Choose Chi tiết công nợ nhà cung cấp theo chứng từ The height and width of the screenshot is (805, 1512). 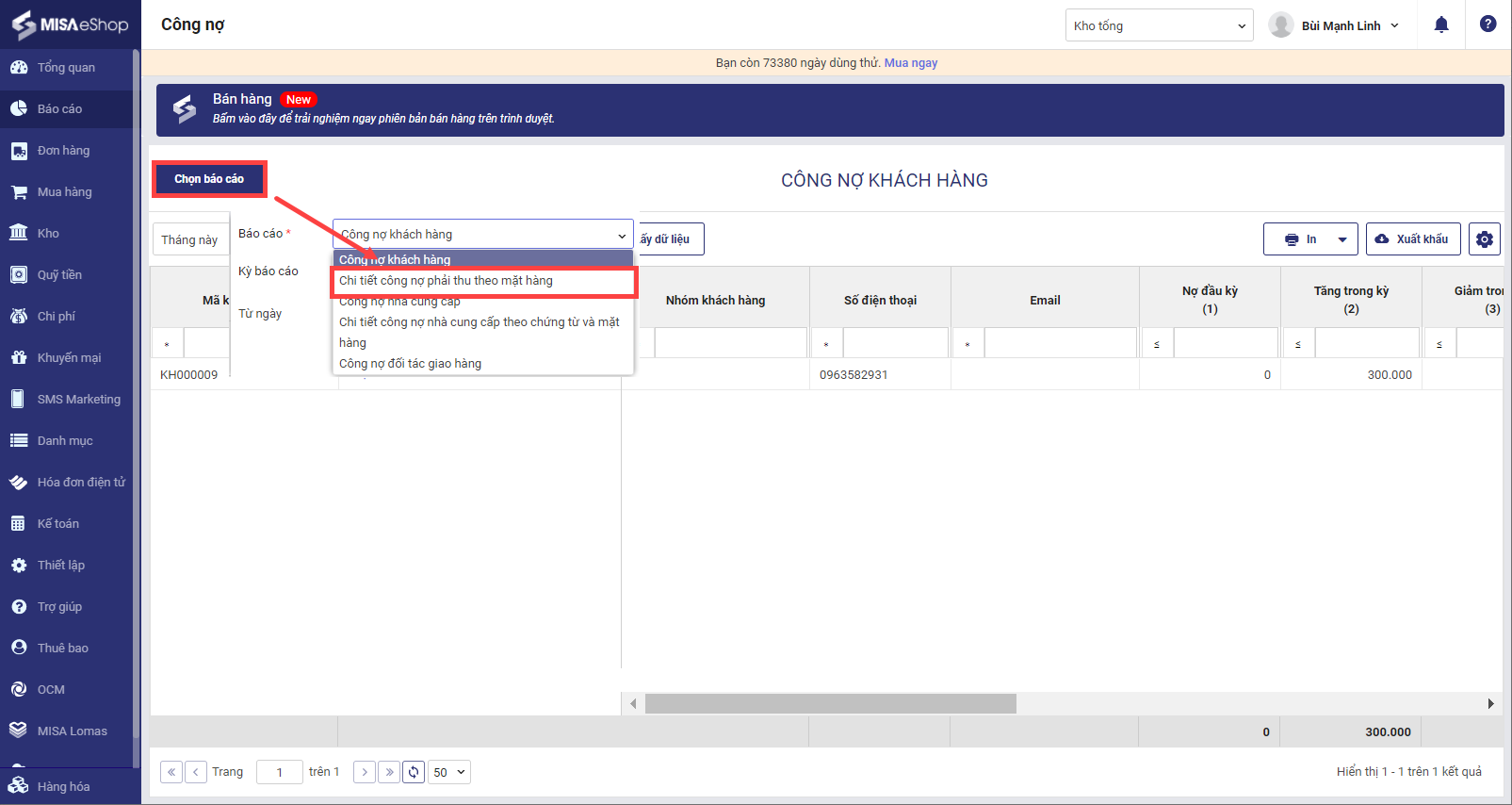point(482,333)
